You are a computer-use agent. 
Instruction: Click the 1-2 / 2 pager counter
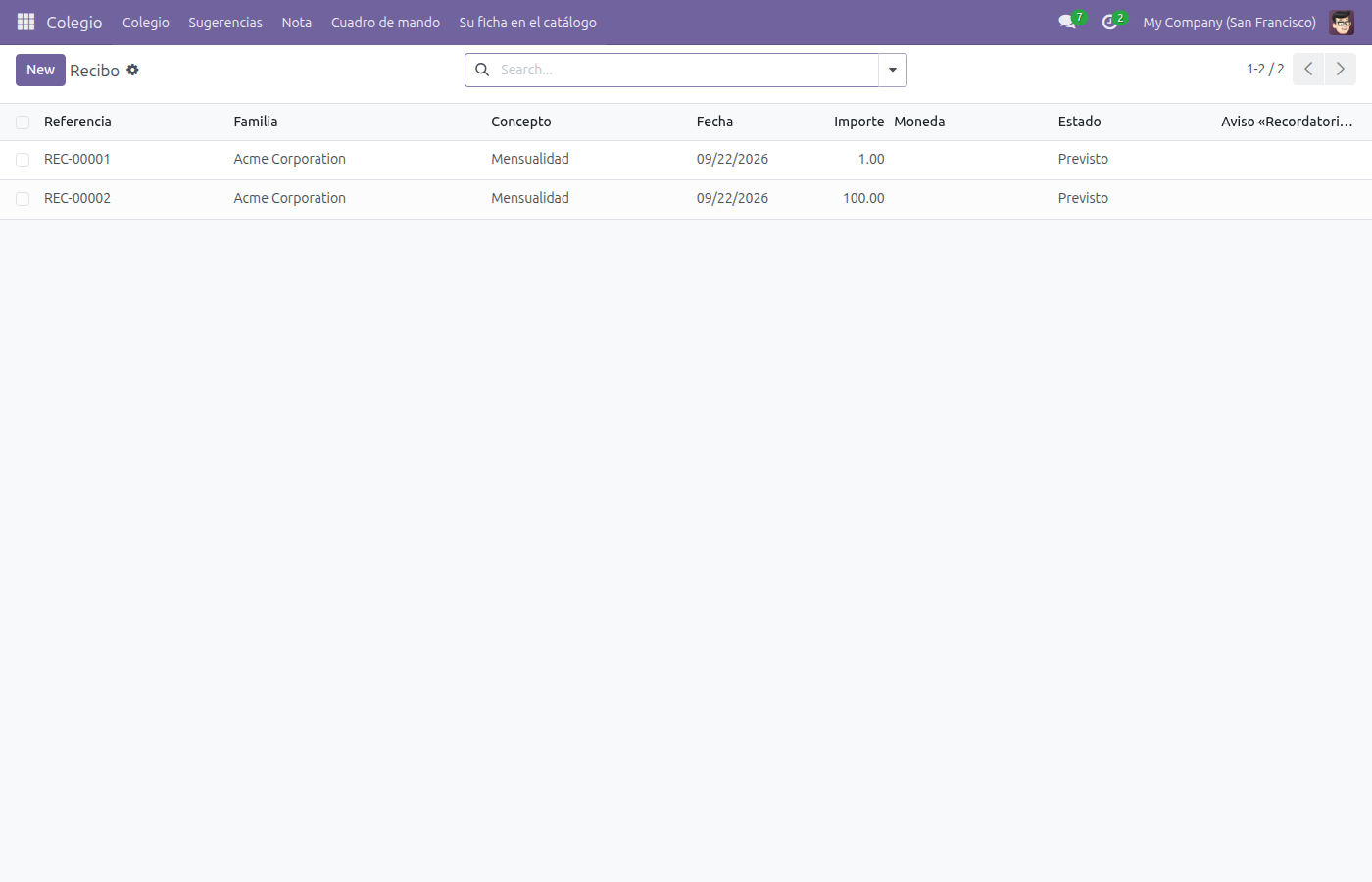coord(1265,69)
